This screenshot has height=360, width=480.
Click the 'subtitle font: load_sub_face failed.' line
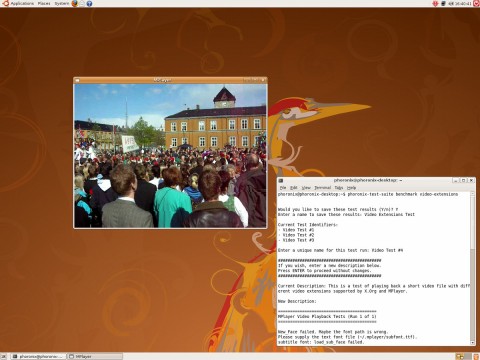[x=321, y=342]
